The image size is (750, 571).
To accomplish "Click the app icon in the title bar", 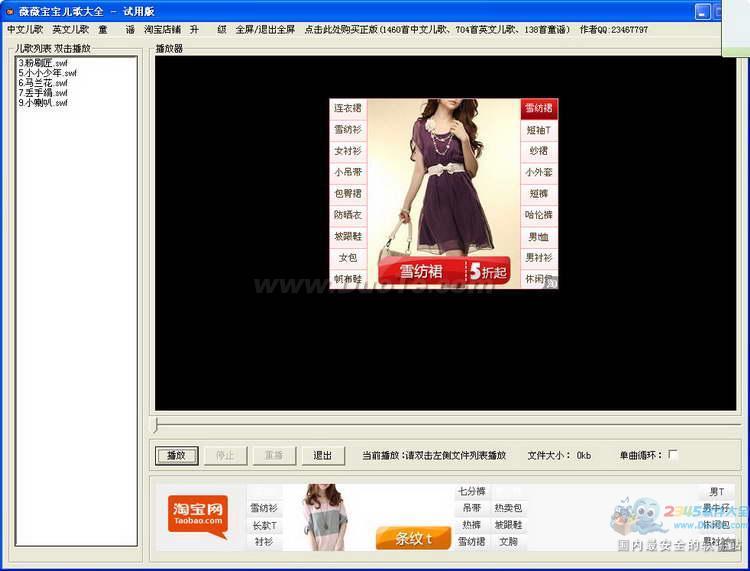I will (10, 11).
